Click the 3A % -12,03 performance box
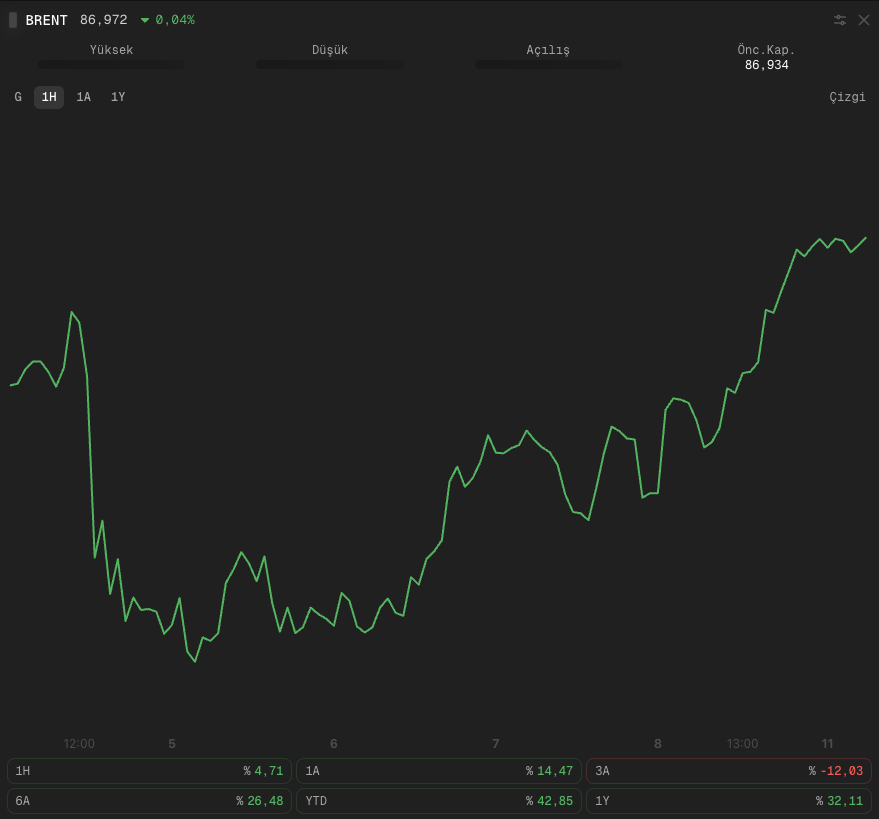 (729, 771)
